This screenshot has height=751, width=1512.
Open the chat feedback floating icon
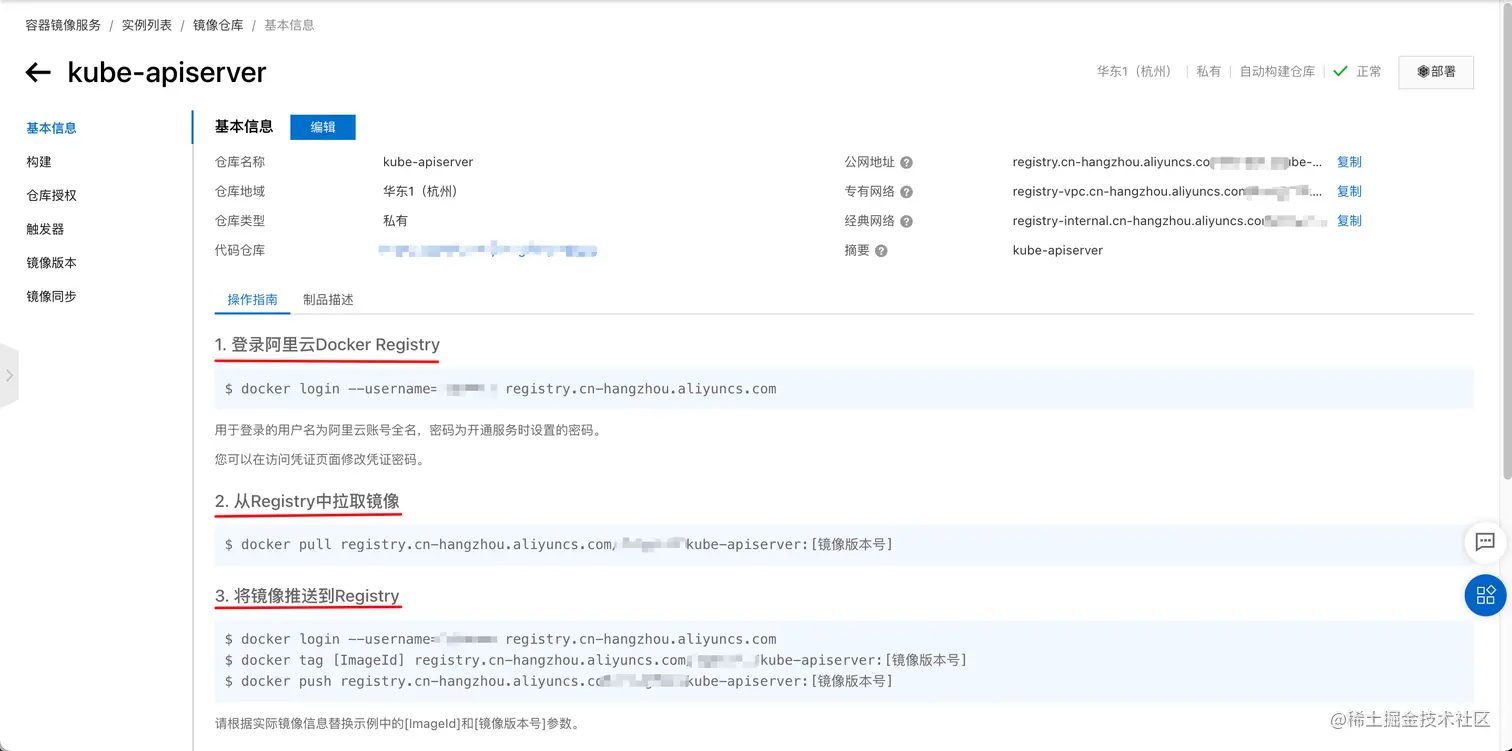[x=1485, y=542]
